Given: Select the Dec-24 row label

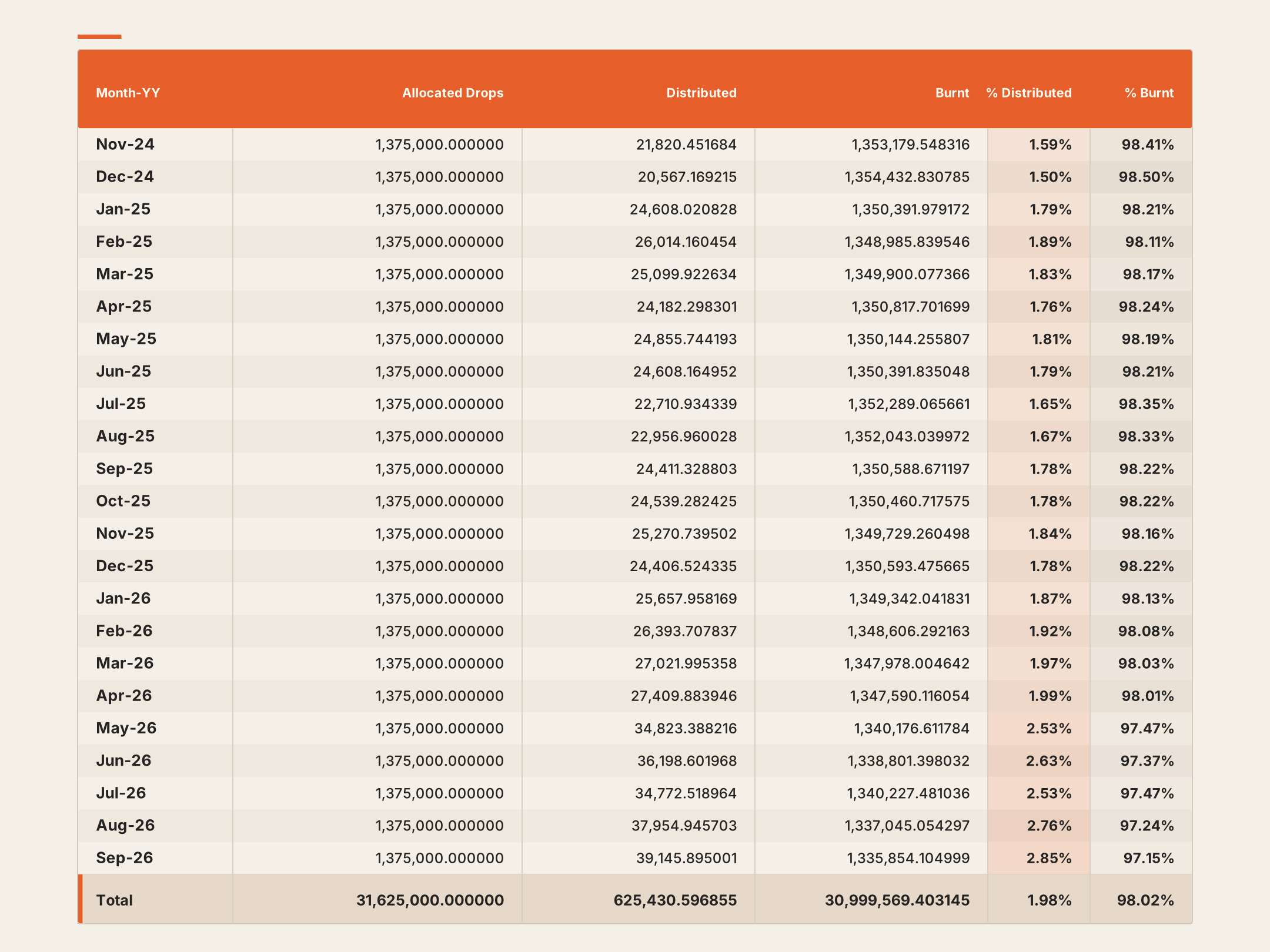Looking at the screenshot, I should pyautogui.click(x=125, y=177).
